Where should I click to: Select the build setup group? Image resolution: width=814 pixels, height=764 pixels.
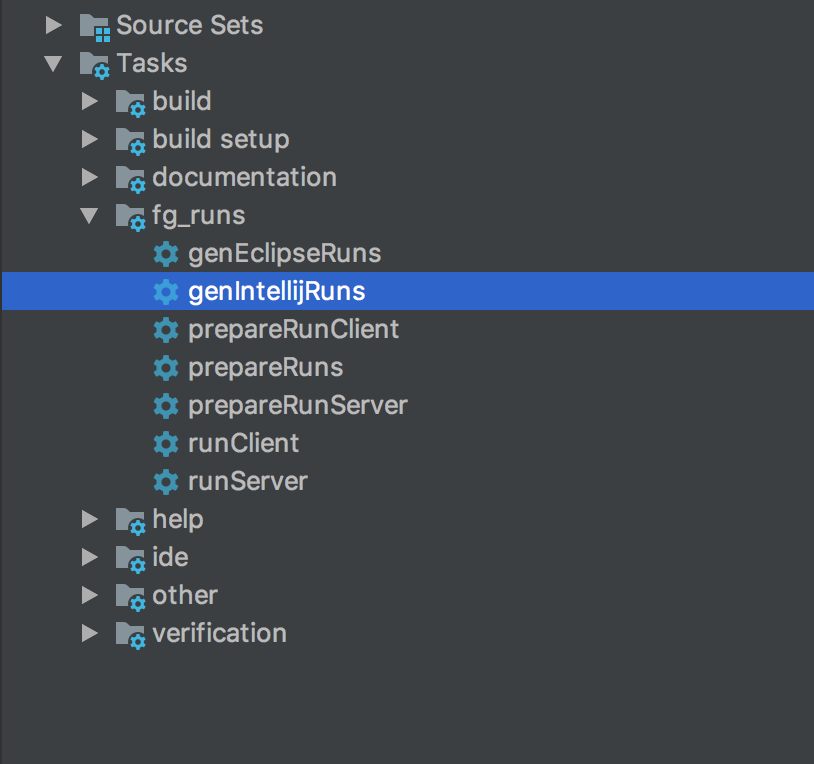tap(221, 139)
